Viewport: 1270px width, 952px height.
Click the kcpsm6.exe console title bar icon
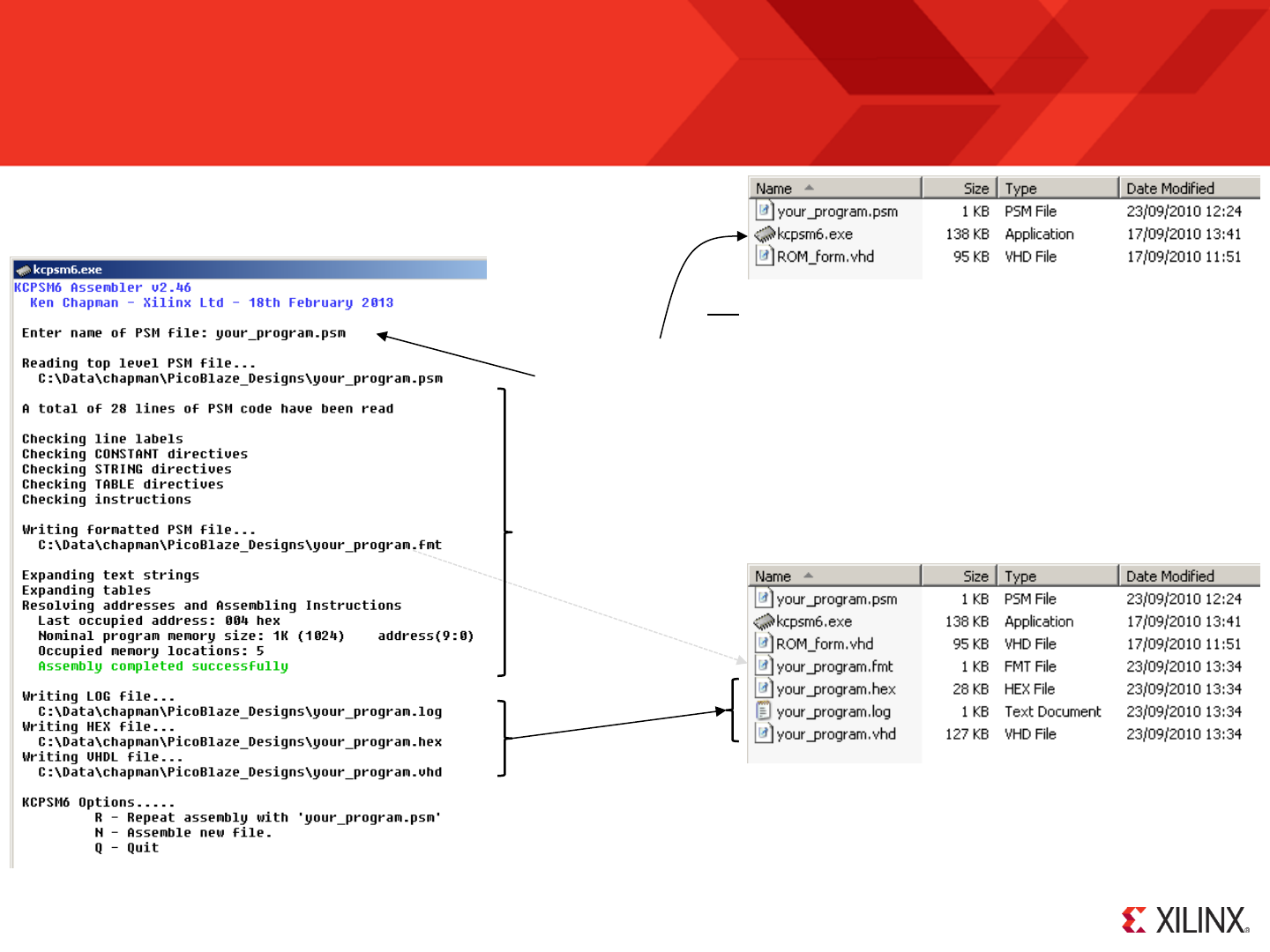23,270
